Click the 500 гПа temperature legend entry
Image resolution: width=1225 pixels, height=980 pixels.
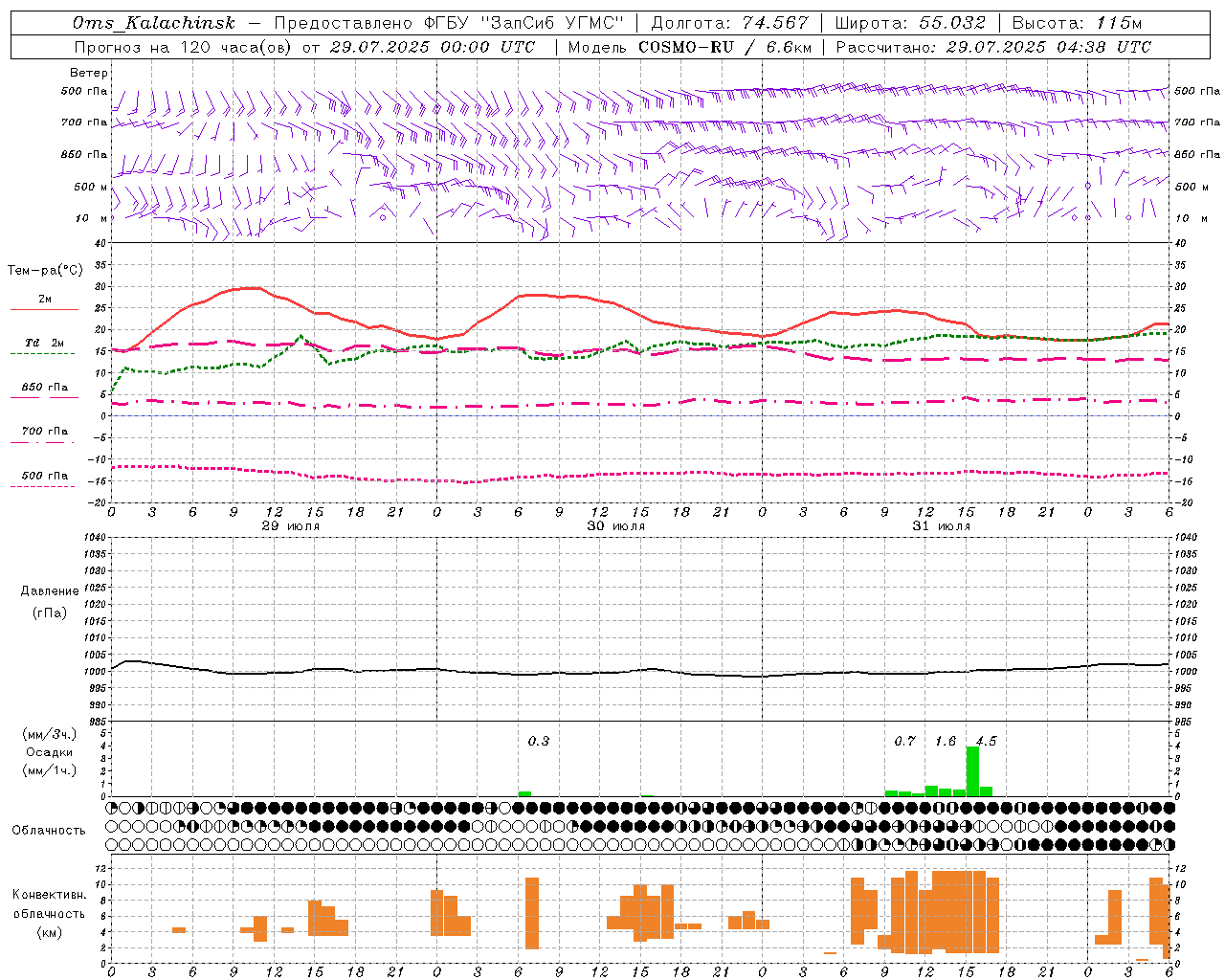pyautogui.click(x=45, y=476)
